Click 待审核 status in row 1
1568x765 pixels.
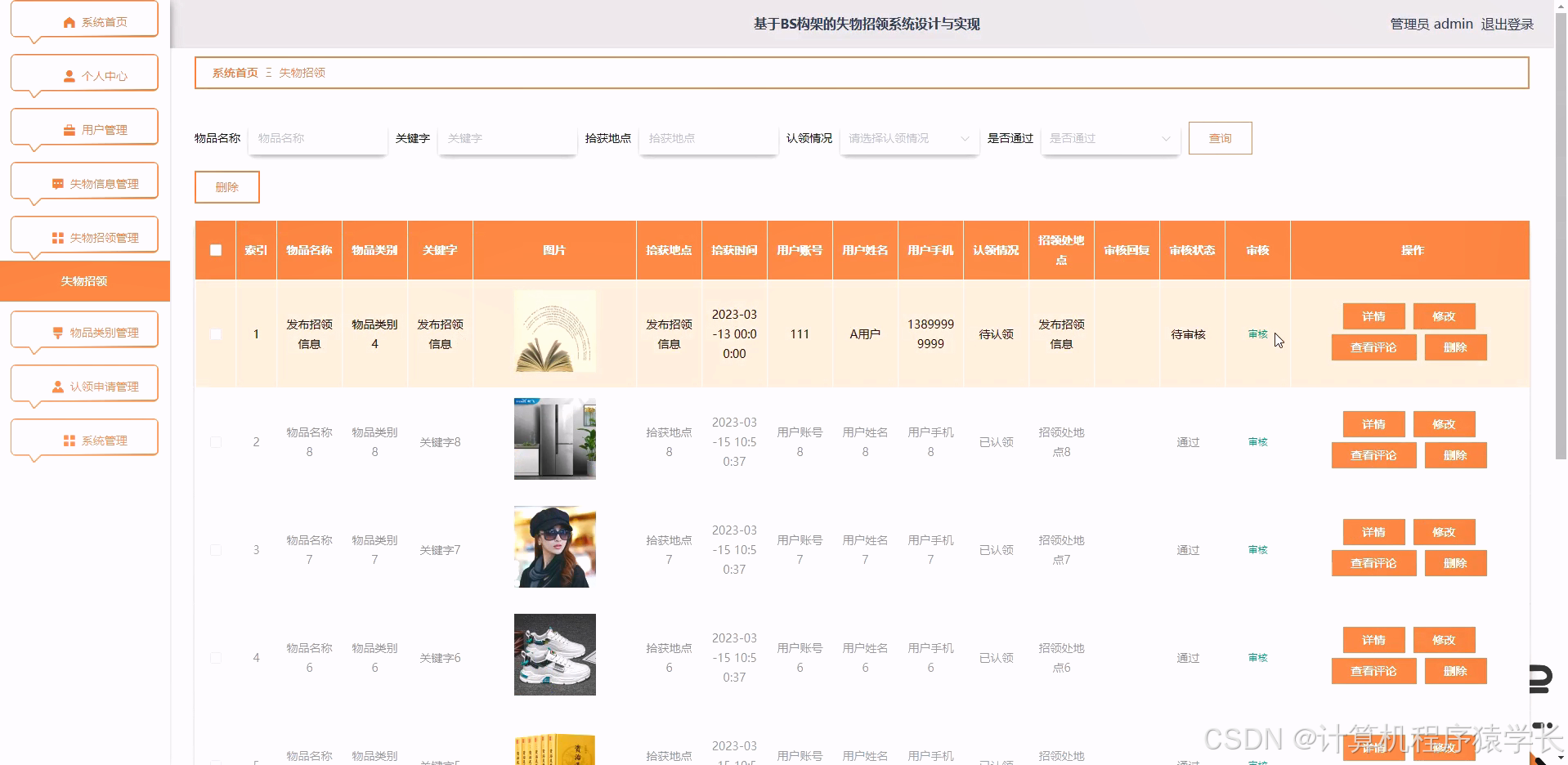tap(1188, 334)
